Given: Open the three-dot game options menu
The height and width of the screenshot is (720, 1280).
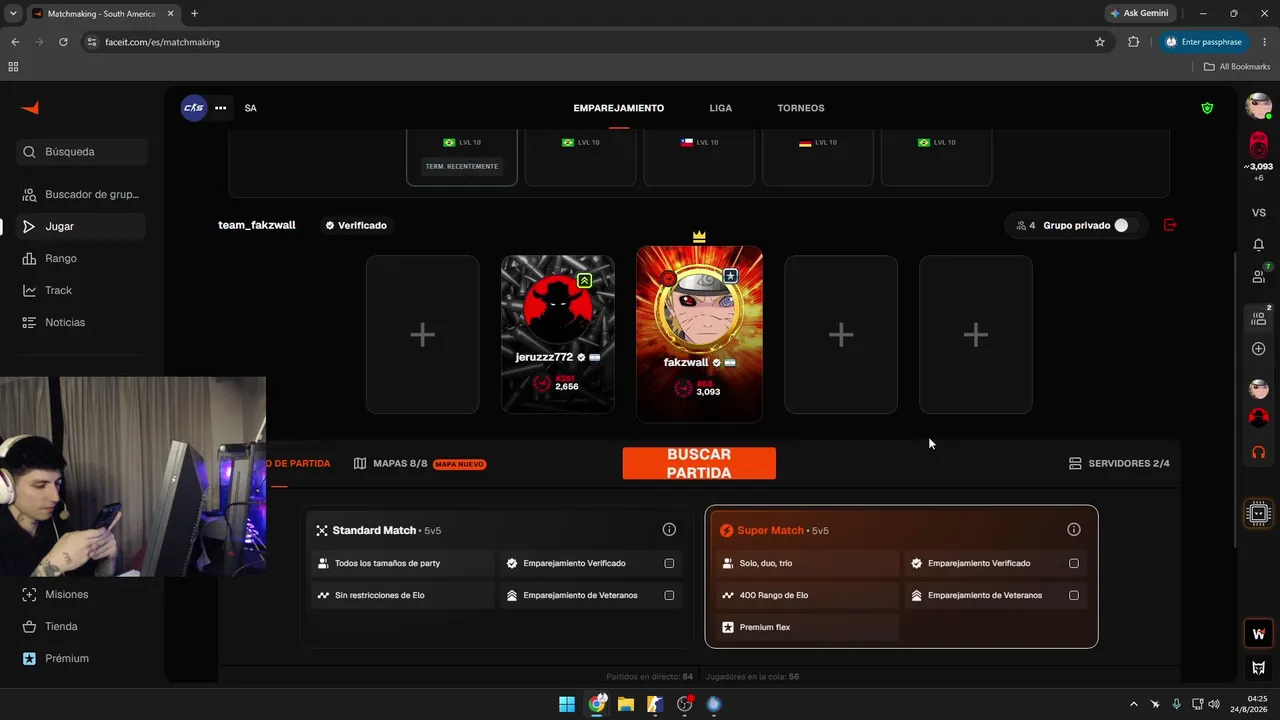Looking at the screenshot, I should coord(220,108).
